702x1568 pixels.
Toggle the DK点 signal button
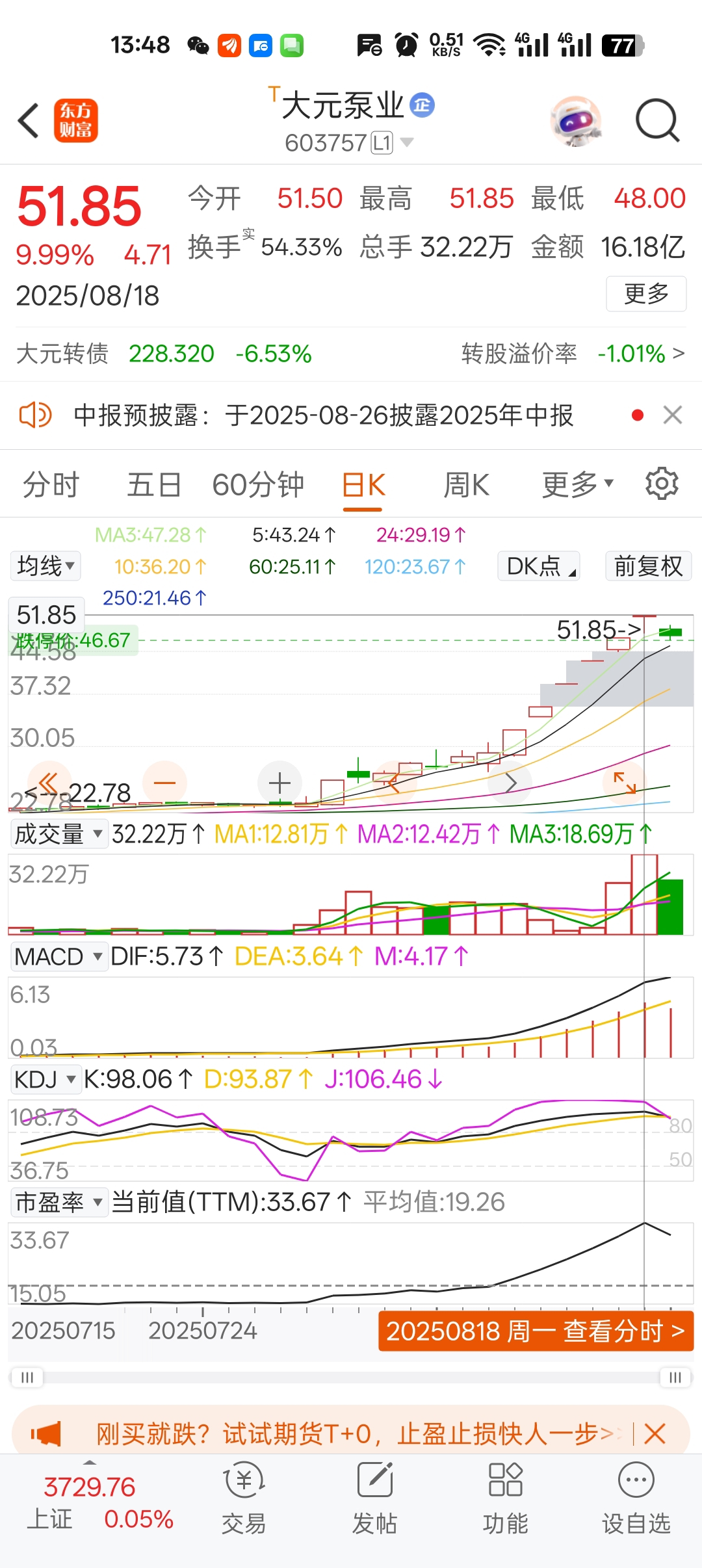click(539, 566)
